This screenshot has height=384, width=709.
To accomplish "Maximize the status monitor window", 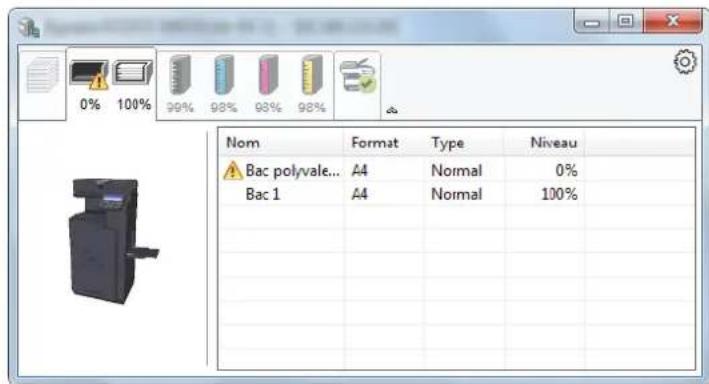I will pyautogui.click(x=626, y=21).
